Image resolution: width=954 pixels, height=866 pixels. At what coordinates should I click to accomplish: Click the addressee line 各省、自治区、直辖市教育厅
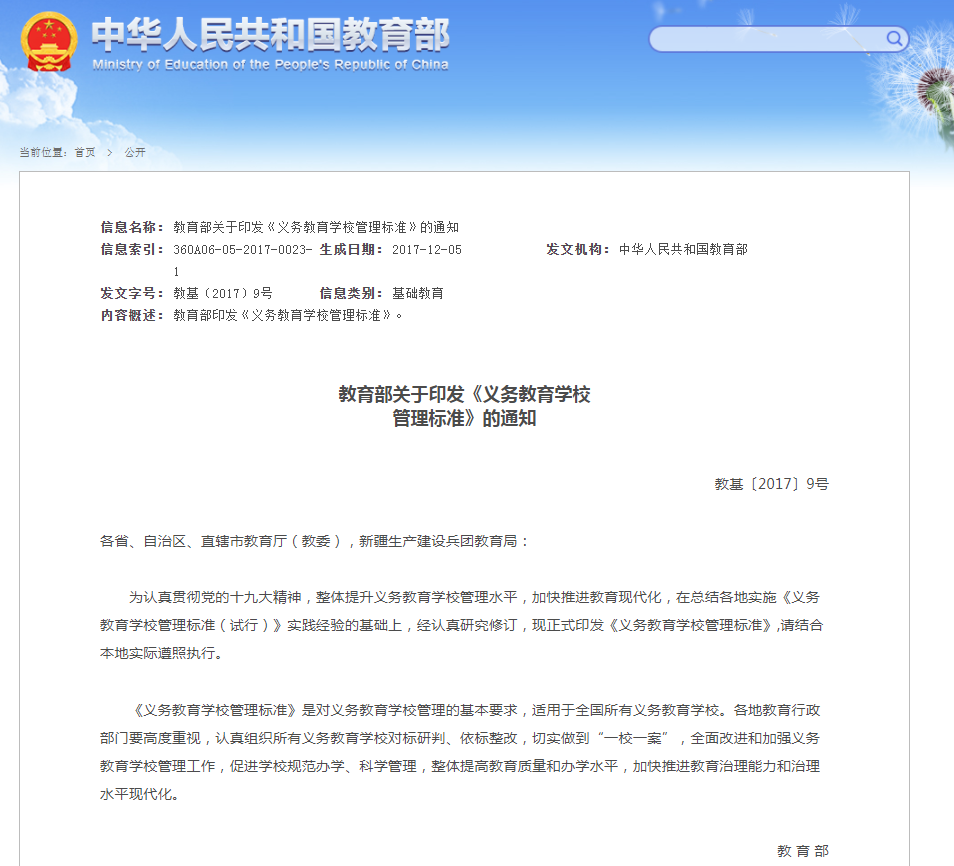point(315,540)
